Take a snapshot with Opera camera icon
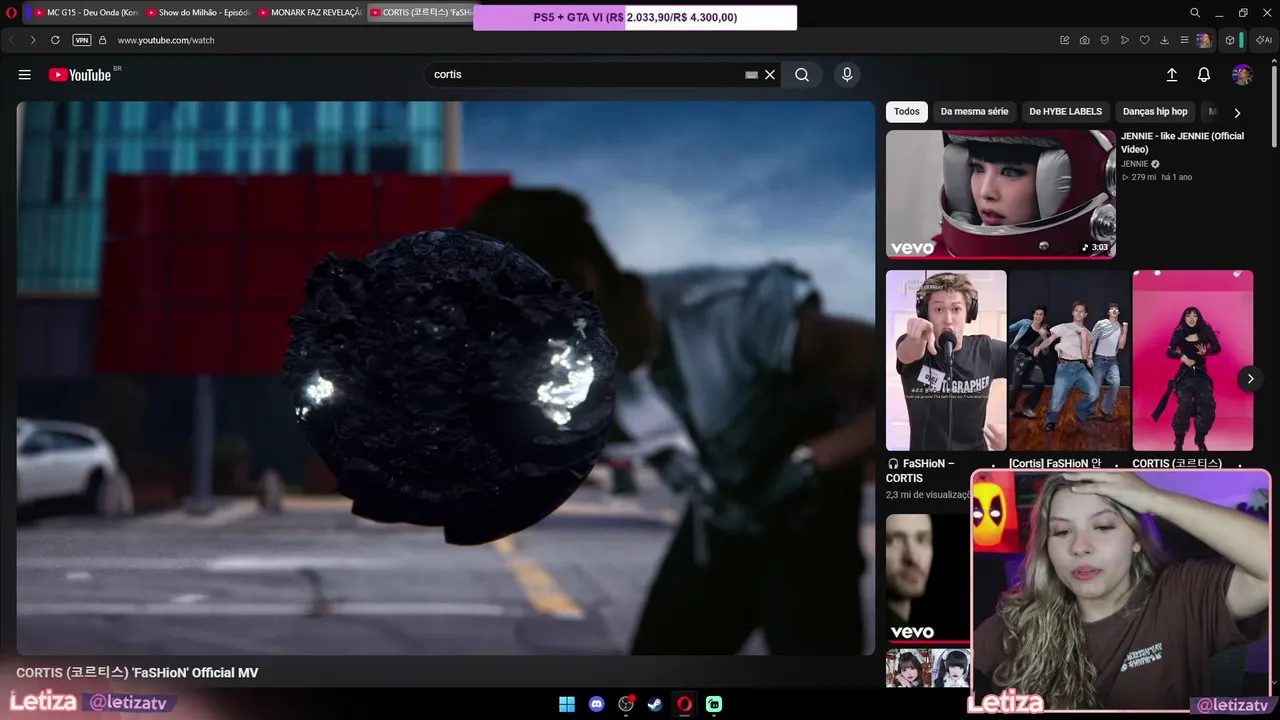Image resolution: width=1280 pixels, height=720 pixels. tap(1085, 40)
